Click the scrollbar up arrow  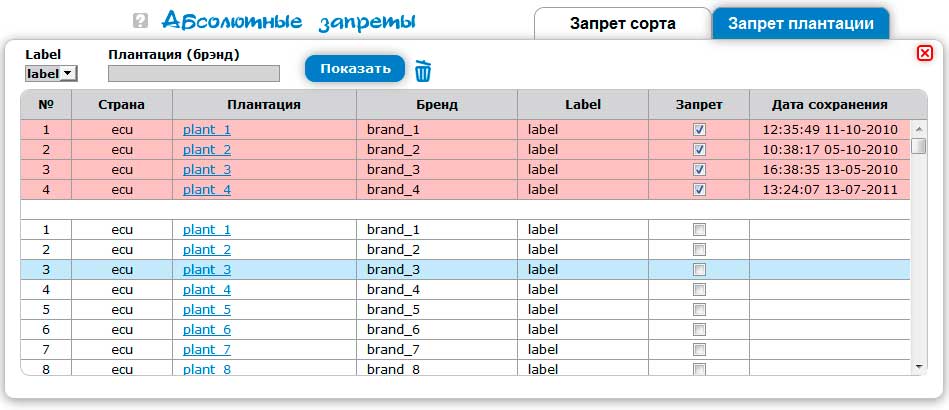919,128
